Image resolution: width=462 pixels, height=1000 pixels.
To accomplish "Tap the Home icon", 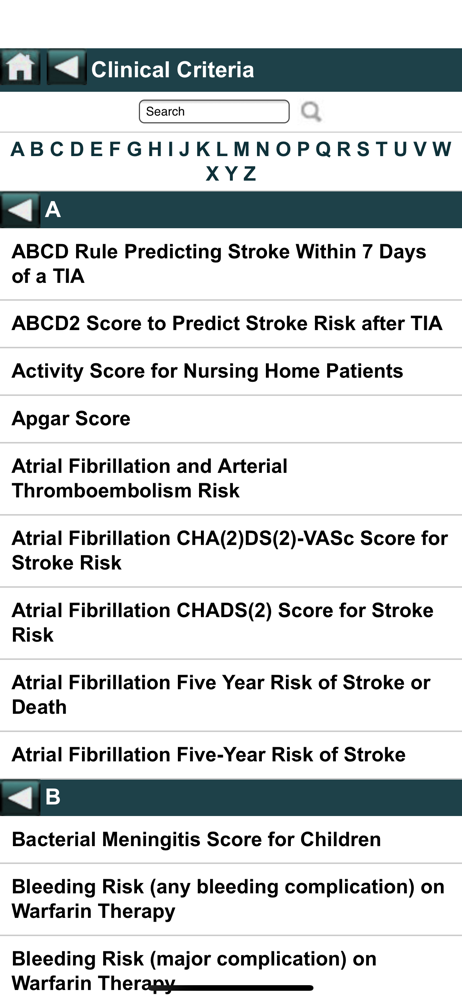I will coord(20,67).
